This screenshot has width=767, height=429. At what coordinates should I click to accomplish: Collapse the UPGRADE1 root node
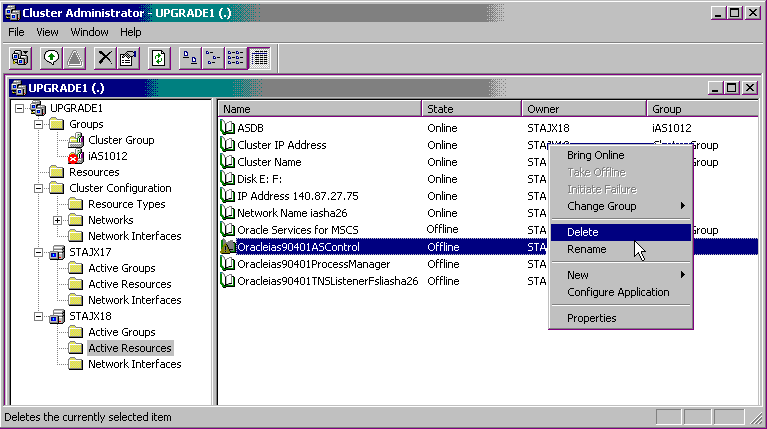(x=19, y=108)
